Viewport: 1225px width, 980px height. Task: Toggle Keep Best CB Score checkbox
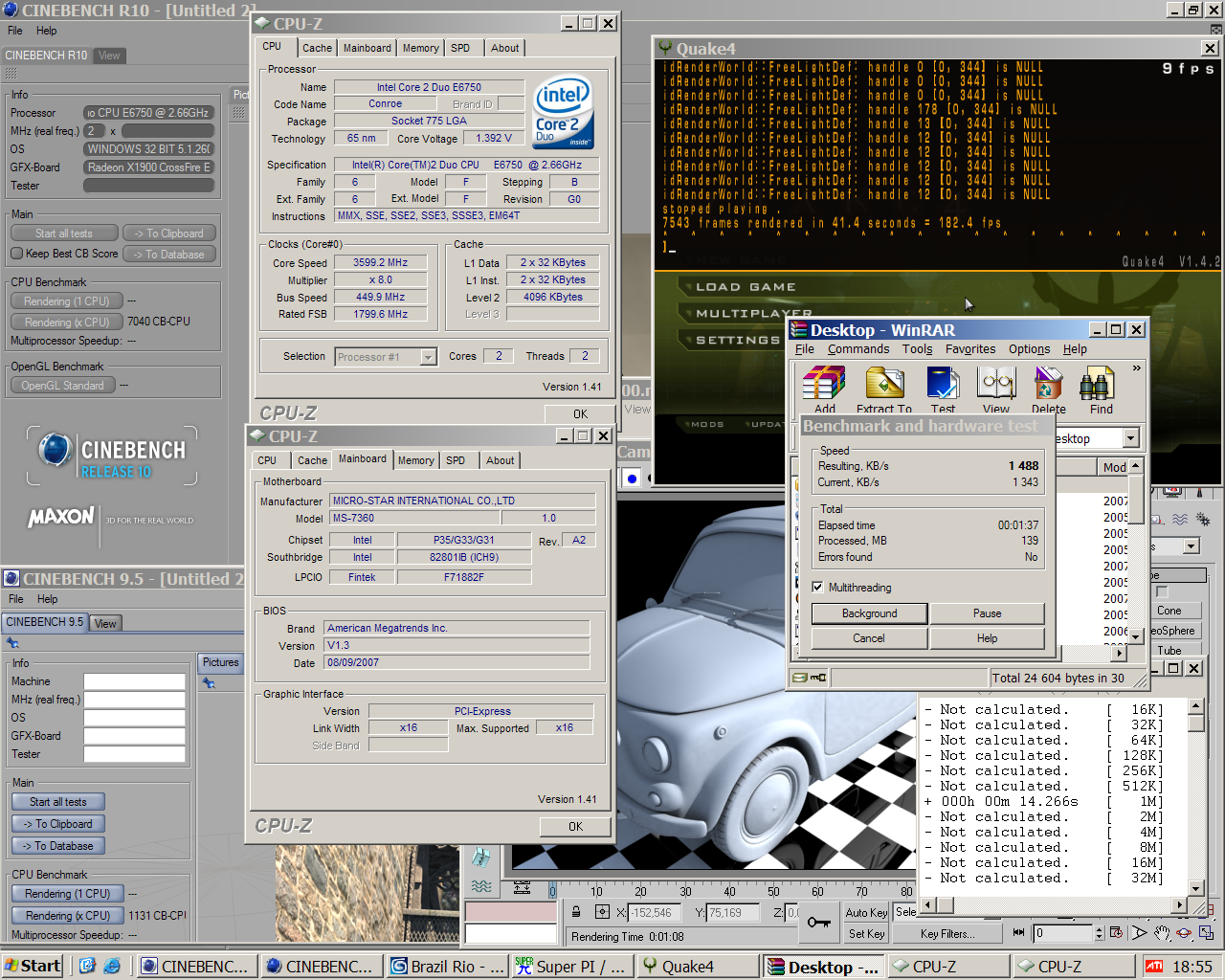coord(16,254)
